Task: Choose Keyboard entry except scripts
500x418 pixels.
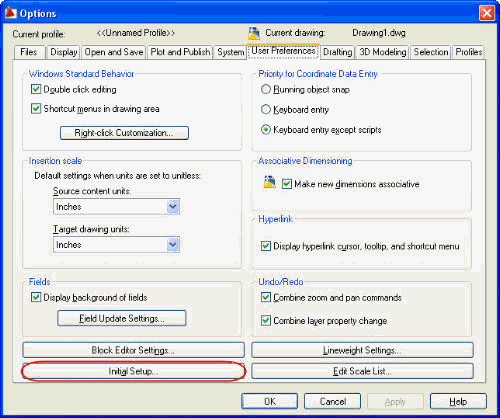Action: click(x=266, y=129)
